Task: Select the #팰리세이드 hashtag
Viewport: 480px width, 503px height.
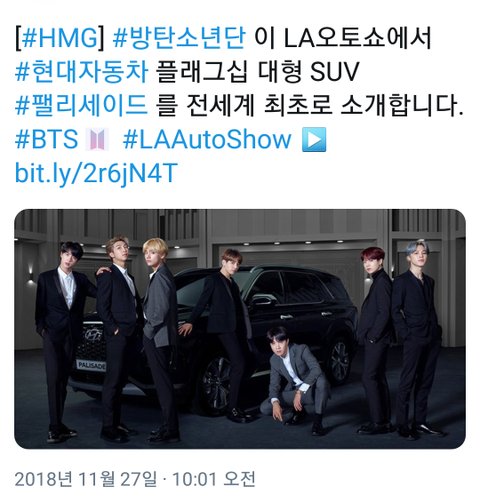Action: click(x=81, y=105)
